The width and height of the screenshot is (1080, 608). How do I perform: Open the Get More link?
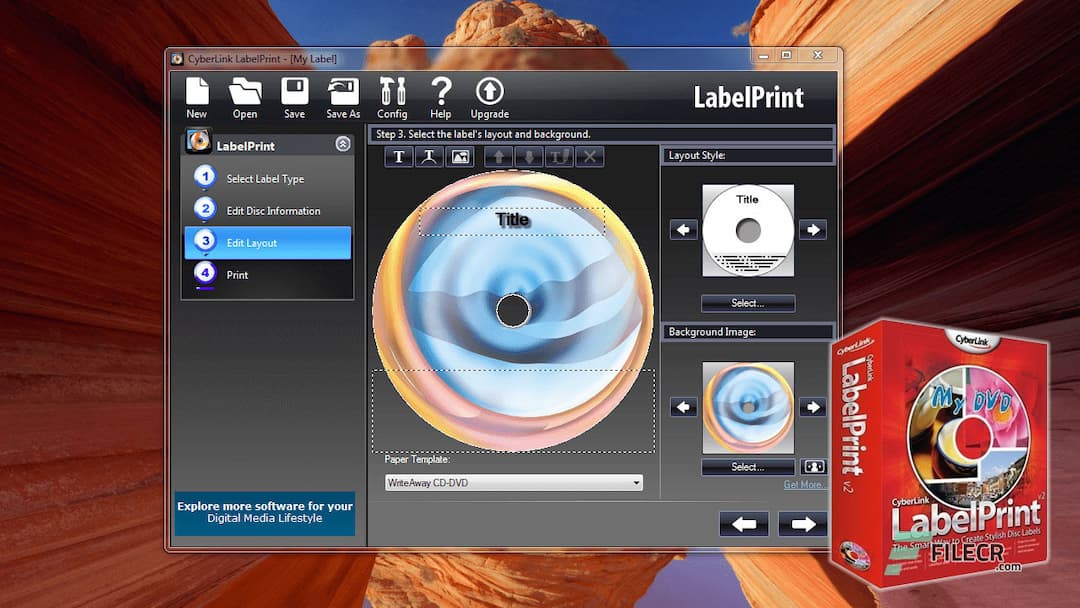pos(804,484)
